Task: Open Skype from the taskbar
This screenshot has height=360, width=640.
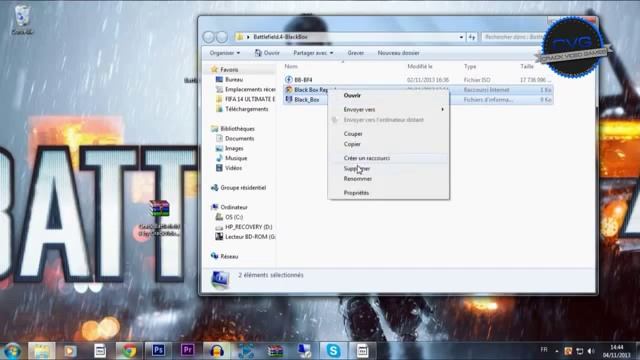Action: 333,351
